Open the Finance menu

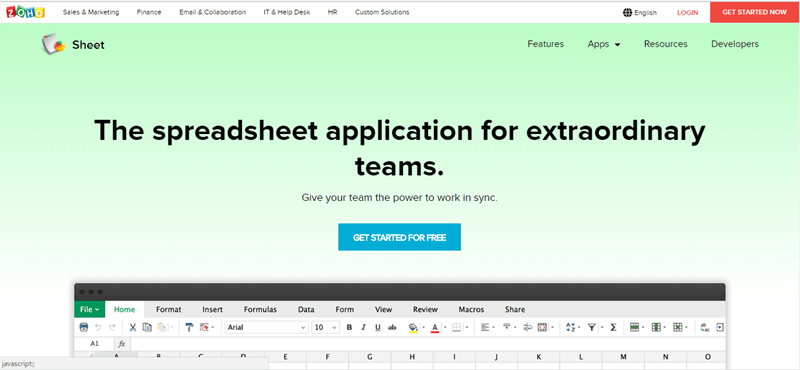click(x=149, y=12)
